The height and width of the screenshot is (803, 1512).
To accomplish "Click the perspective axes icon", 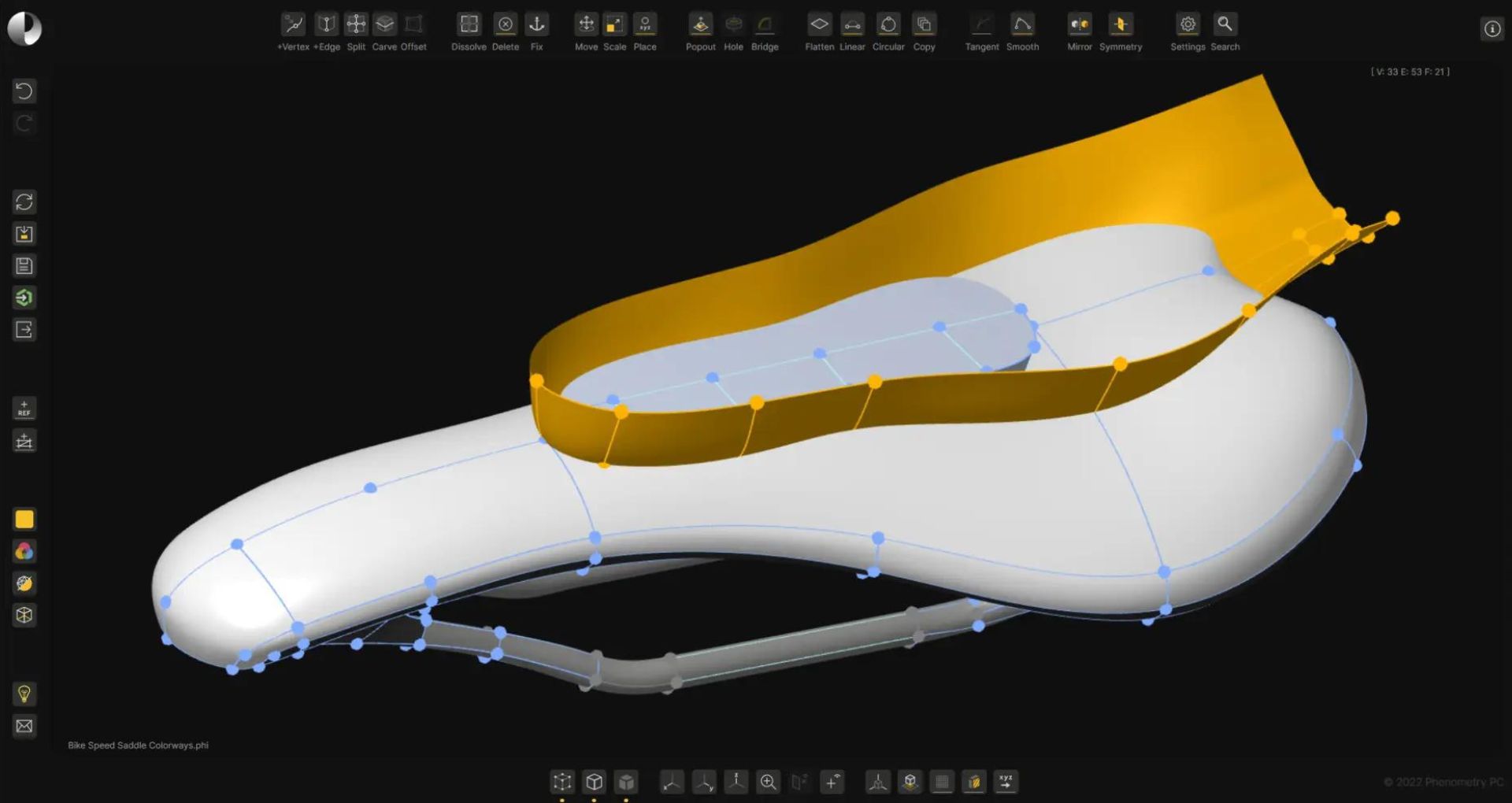I will [x=878, y=782].
